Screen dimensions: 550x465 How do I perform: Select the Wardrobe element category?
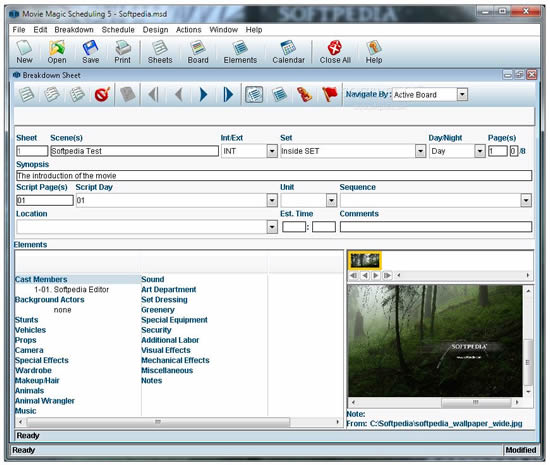click(x=33, y=370)
